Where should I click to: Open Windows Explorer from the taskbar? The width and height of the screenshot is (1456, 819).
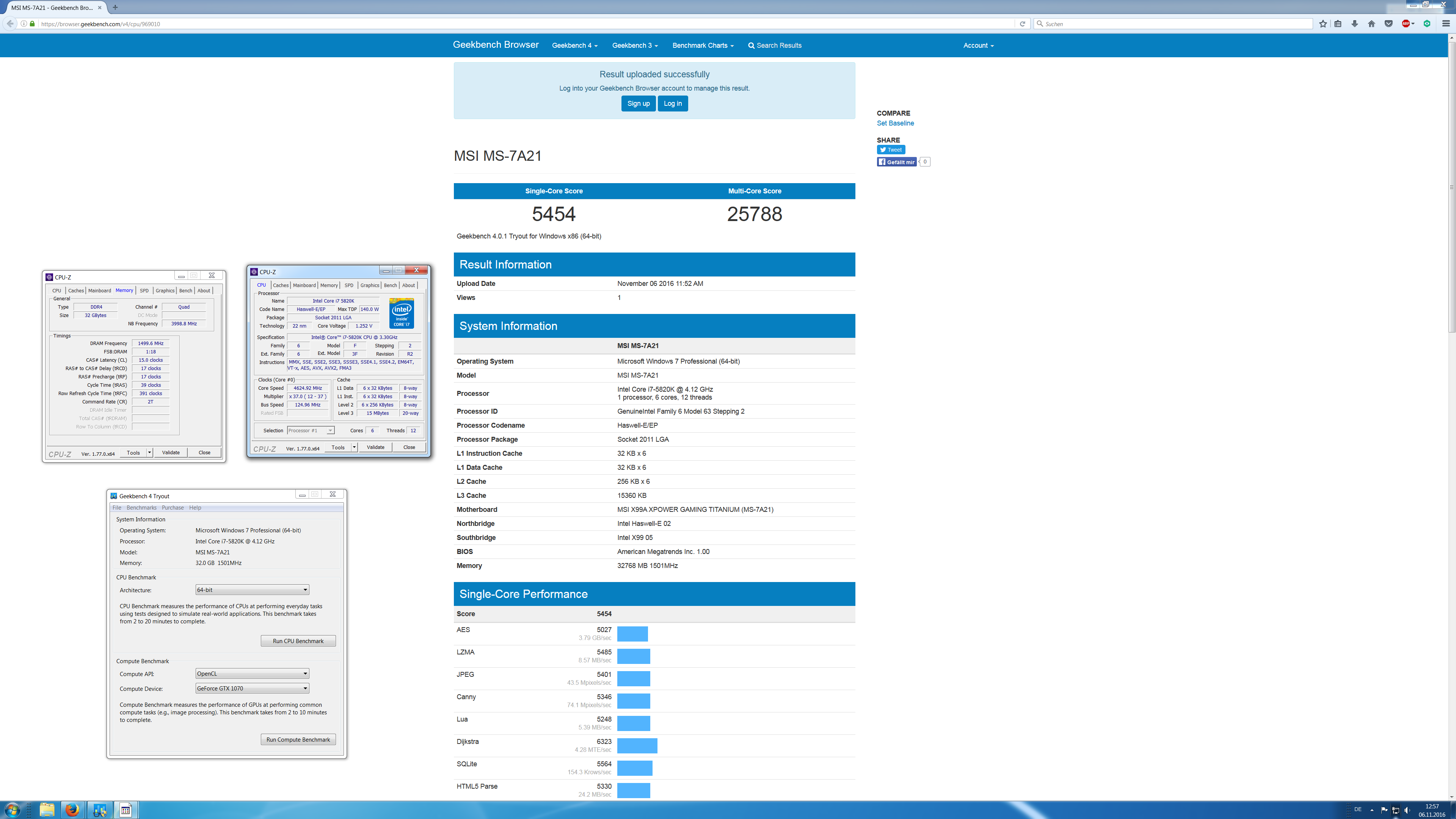(x=47, y=810)
